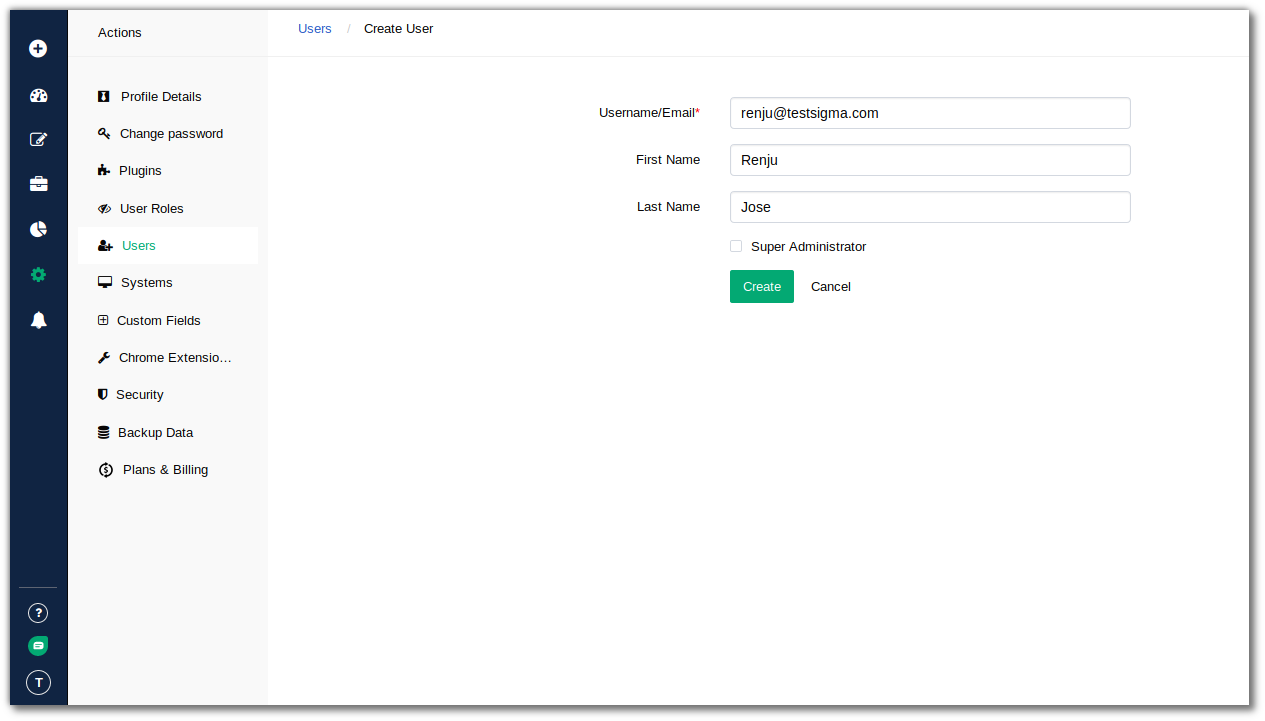Click the puzzle piece Plugins icon
1265x721 pixels.
click(x=103, y=171)
